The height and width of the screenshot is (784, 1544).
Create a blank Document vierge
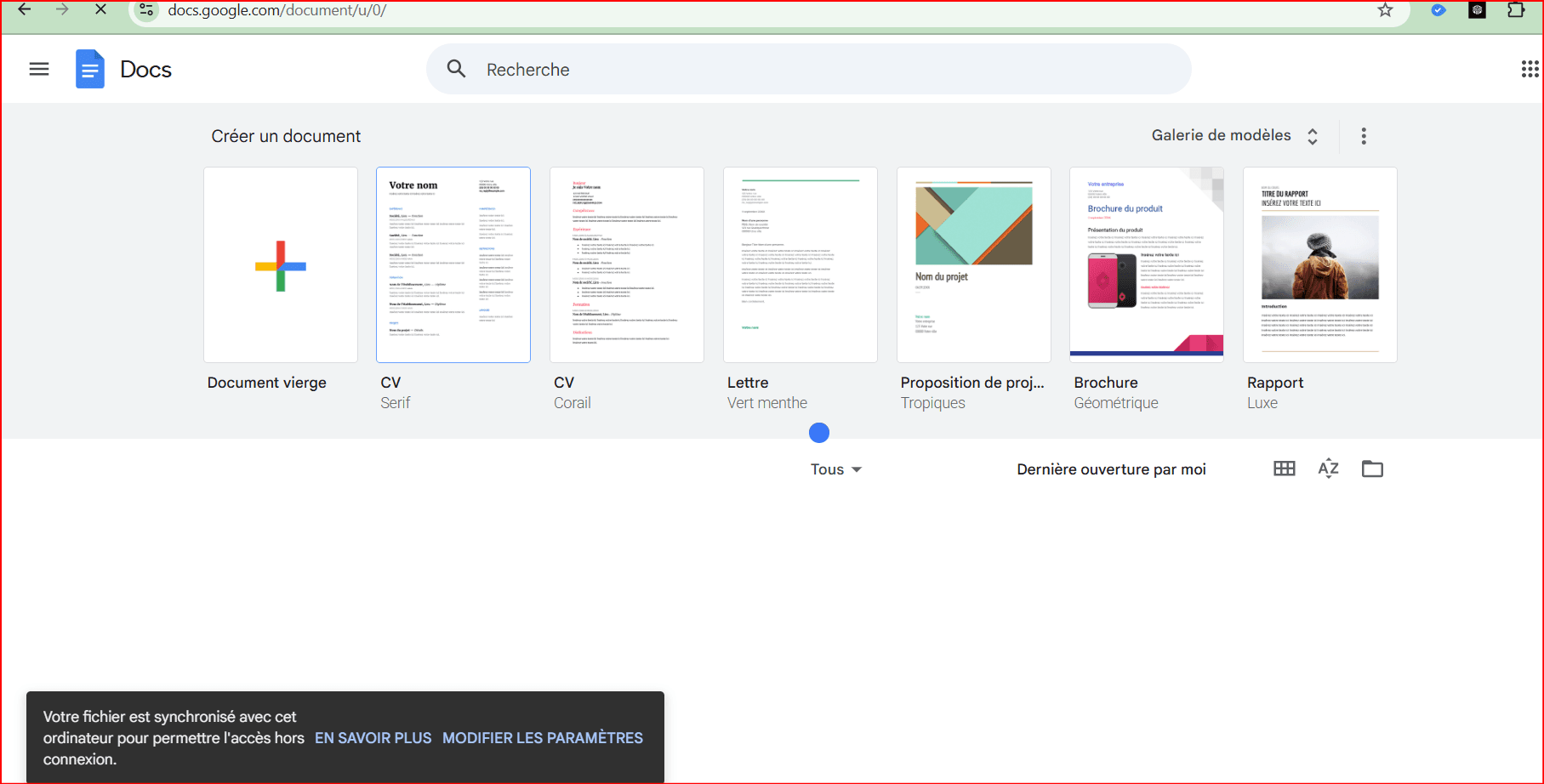(281, 265)
